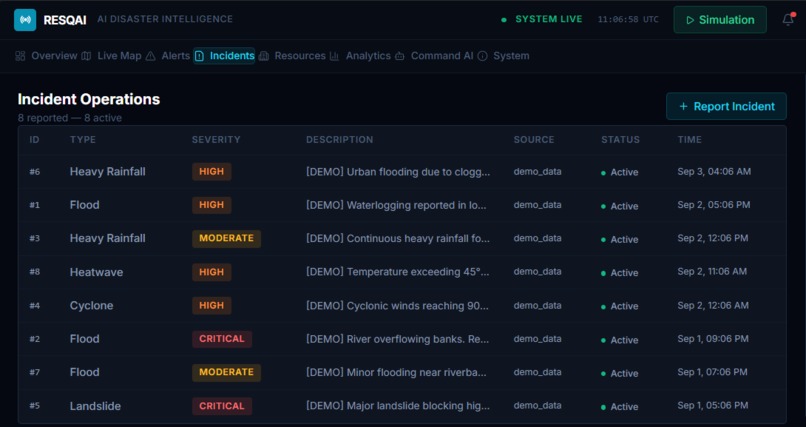This screenshot has width=806, height=427.
Task: Go to the Alerts tab
Action: [x=168, y=56]
